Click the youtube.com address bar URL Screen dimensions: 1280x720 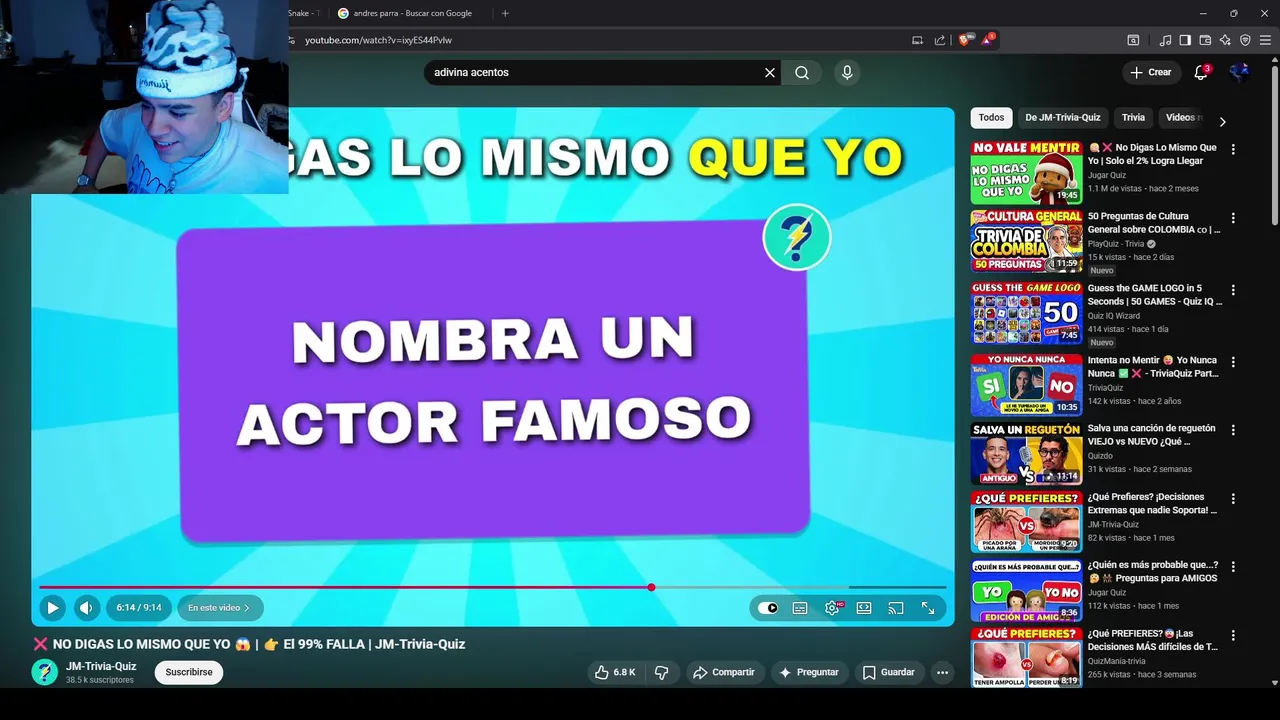[x=378, y=40]
